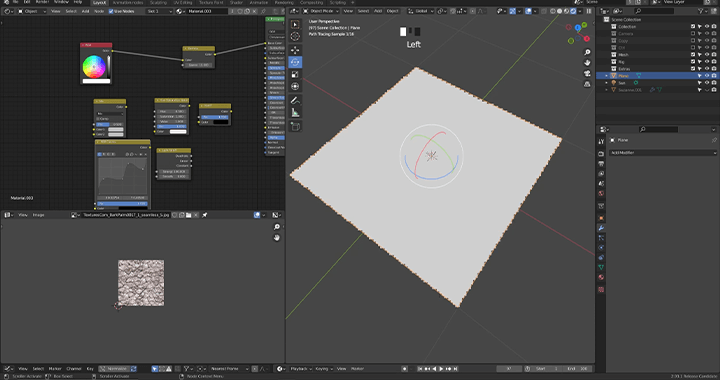This screenshot has height=380, width=720.
Task: Open the Slot 1 material slot dropdown
Action: pyautogui.click(x=159, y=11)
